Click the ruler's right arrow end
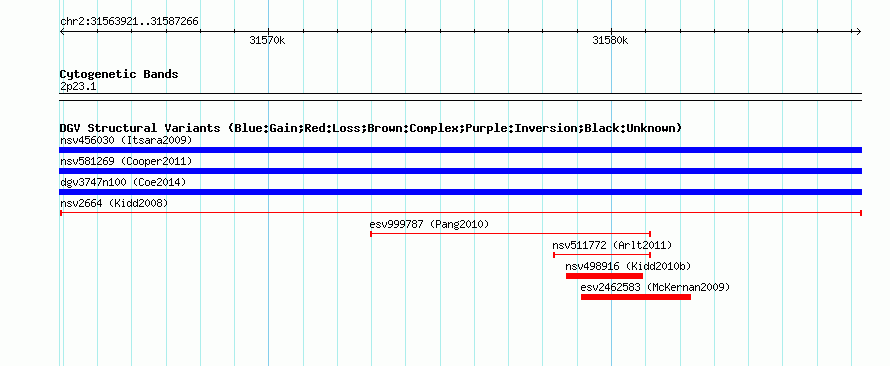Image resolution: width=890 pixels, height=366 pixels. click(x=859, y=32)
